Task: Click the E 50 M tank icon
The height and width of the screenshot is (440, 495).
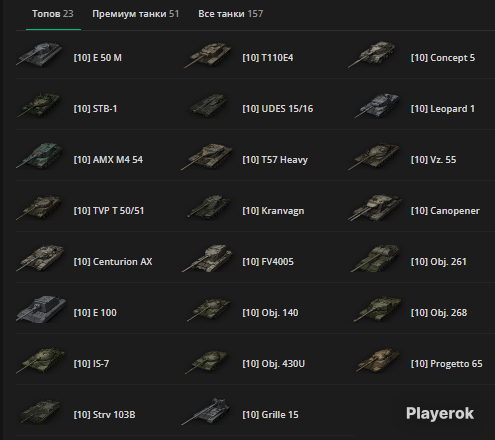Action: coord(39,54)
